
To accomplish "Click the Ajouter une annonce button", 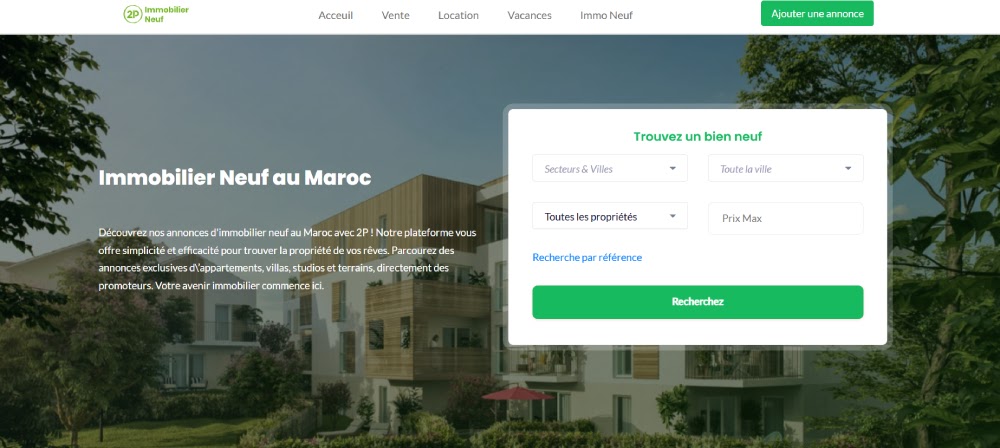I will 817,13.
